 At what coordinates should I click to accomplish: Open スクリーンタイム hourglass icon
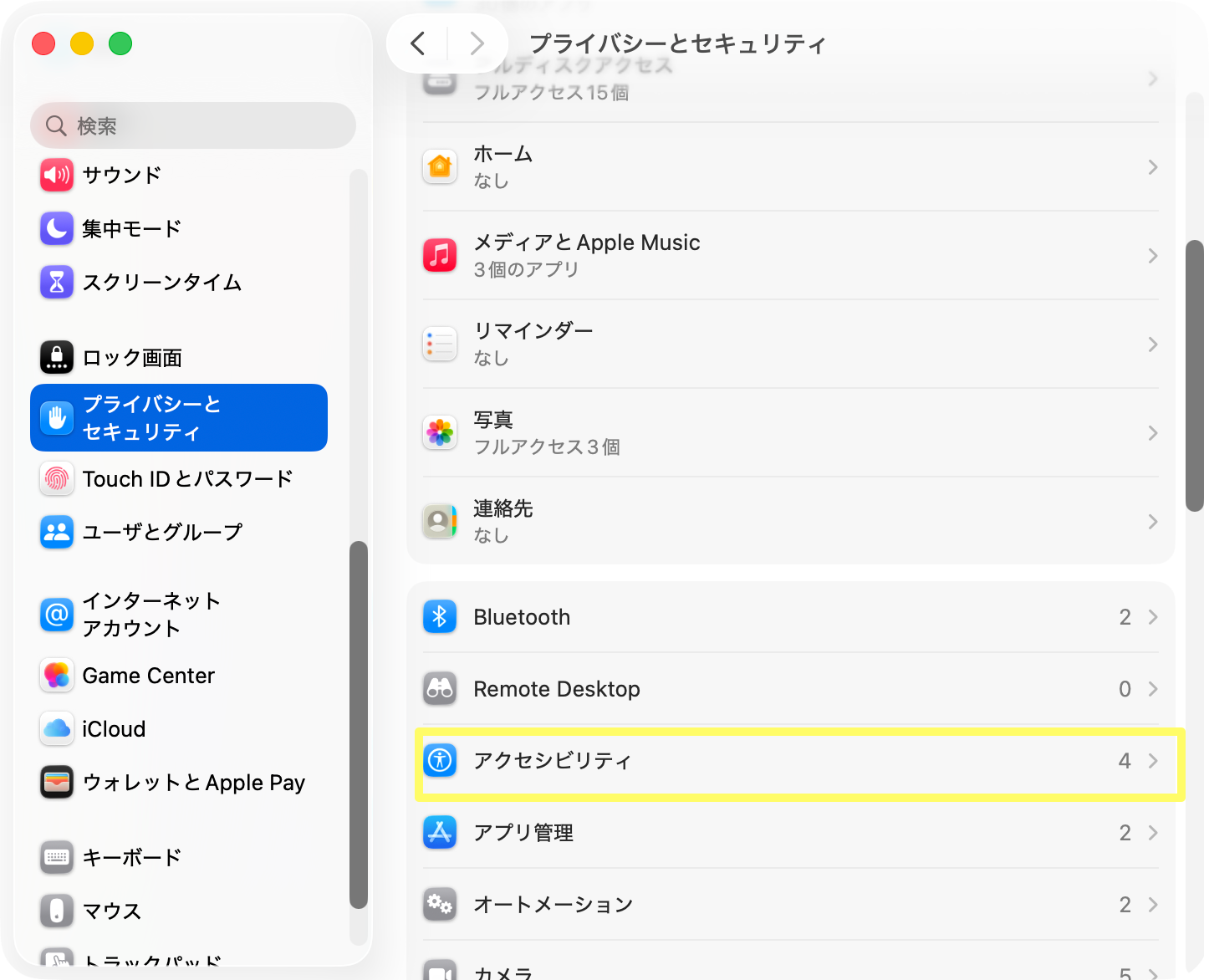pos(57,282)
